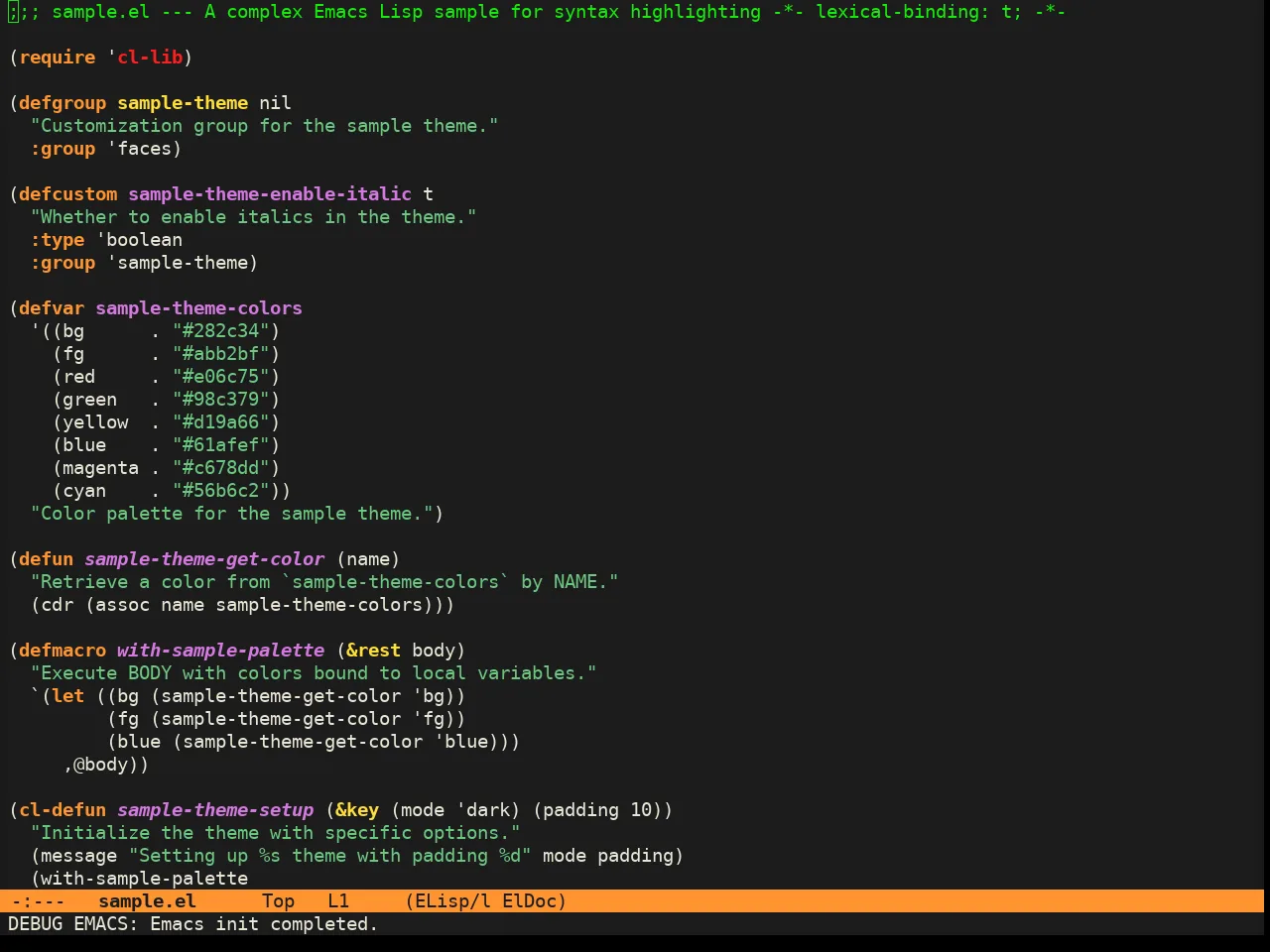Viewport: 1270px width, 952px height.
Task: Click the "#c678dd" color string
Action: pyautogui.click(x=220, y=468)
